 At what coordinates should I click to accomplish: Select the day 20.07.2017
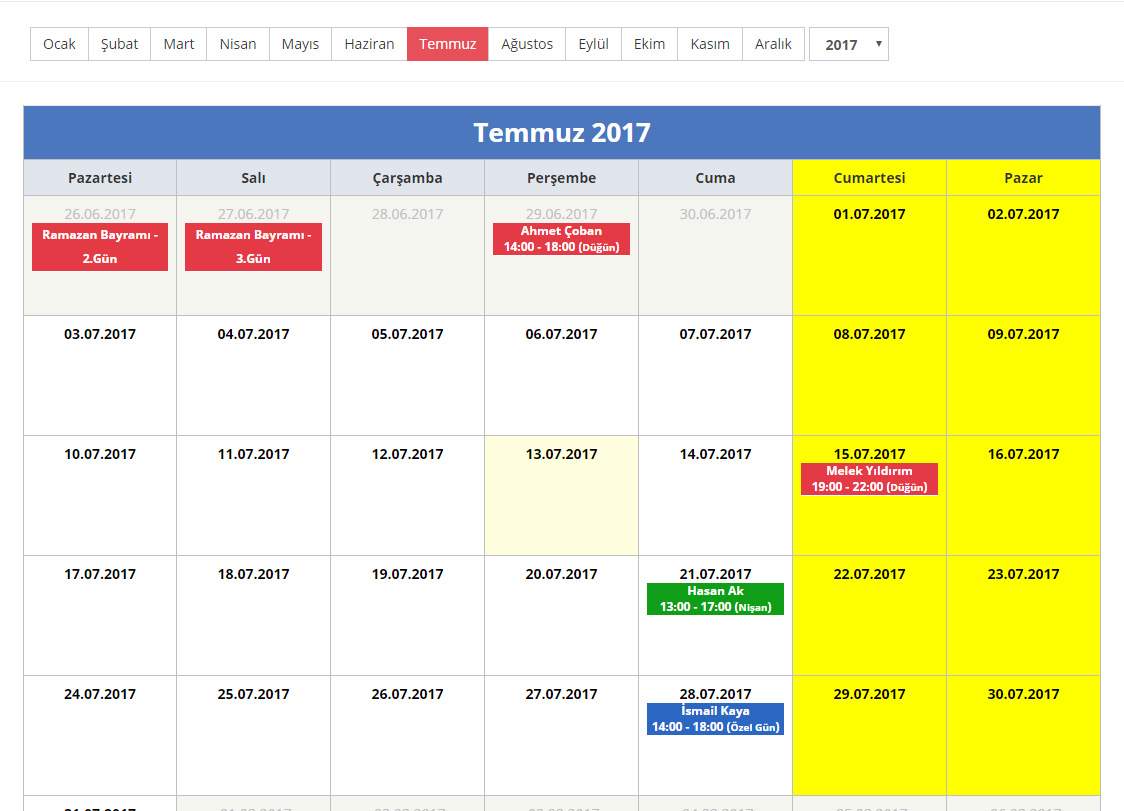(x=561, y=615)
